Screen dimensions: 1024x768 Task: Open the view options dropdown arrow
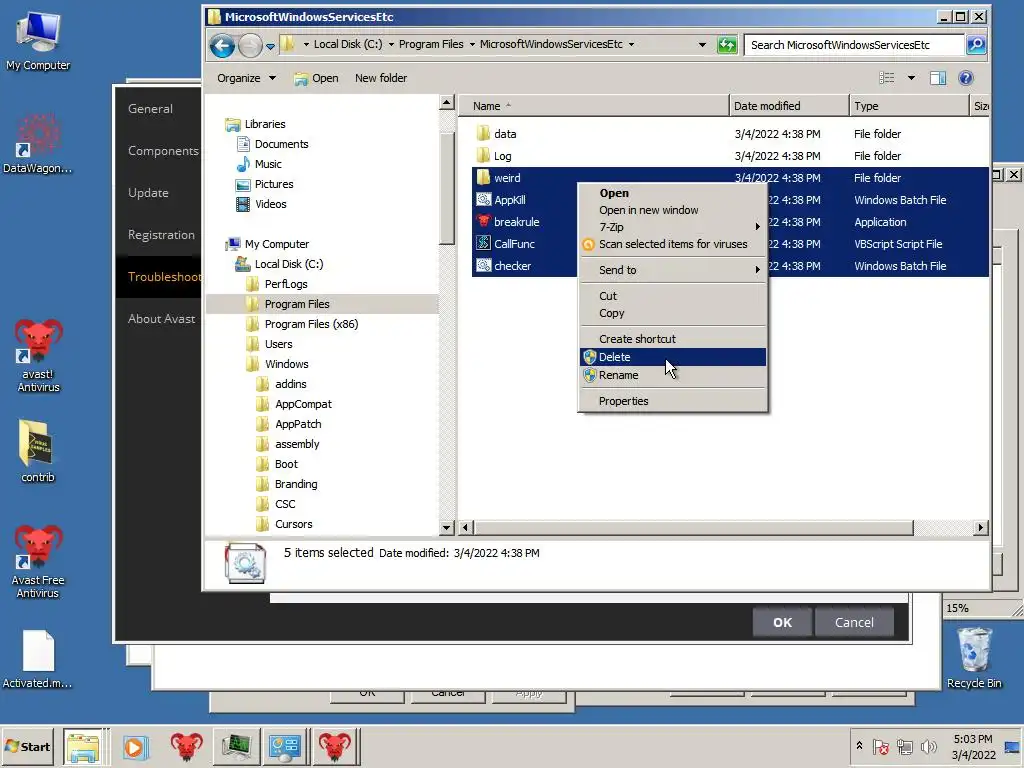click(911, 78)
